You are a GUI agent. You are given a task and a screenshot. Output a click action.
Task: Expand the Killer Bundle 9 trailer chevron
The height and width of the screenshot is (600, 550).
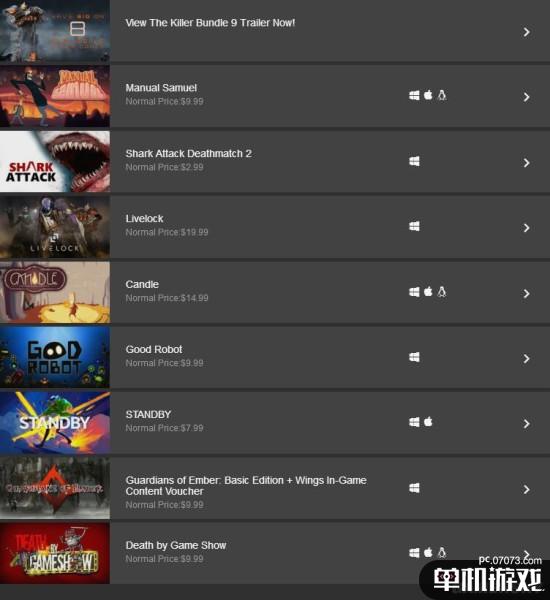tap(527, 32)
